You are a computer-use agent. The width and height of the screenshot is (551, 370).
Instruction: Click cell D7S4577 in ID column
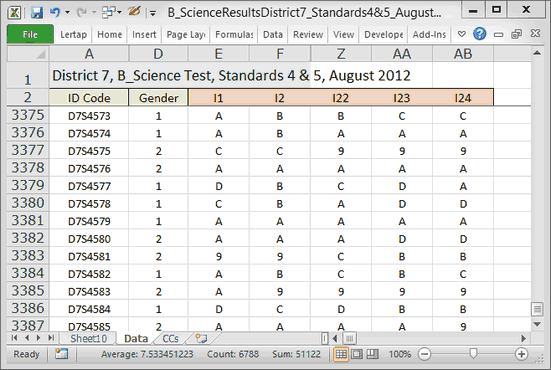coord(89,186)
